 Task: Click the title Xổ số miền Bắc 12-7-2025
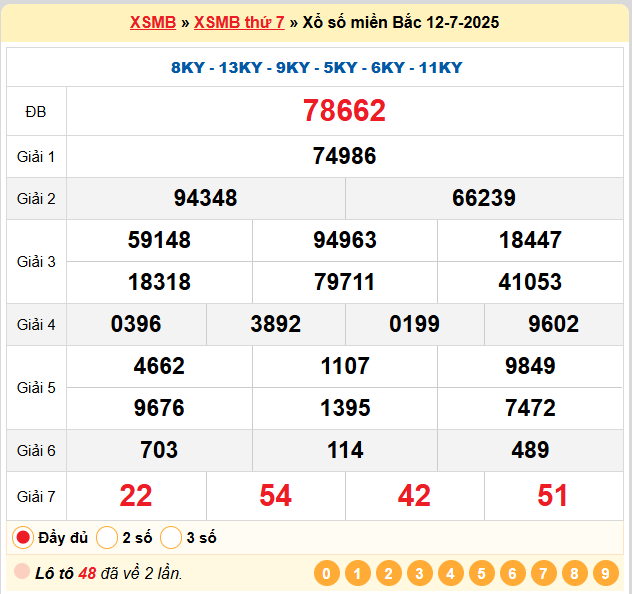tap(401, 23)
